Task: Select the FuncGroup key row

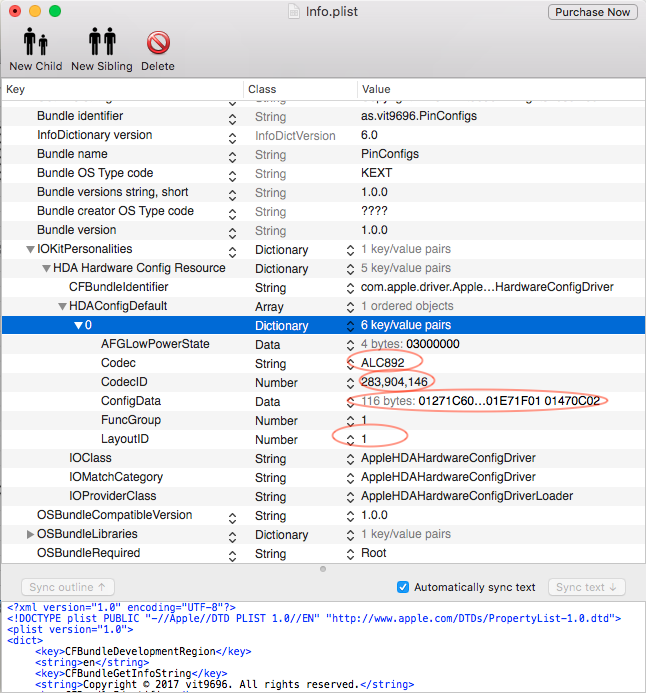Action: point(131,420)
